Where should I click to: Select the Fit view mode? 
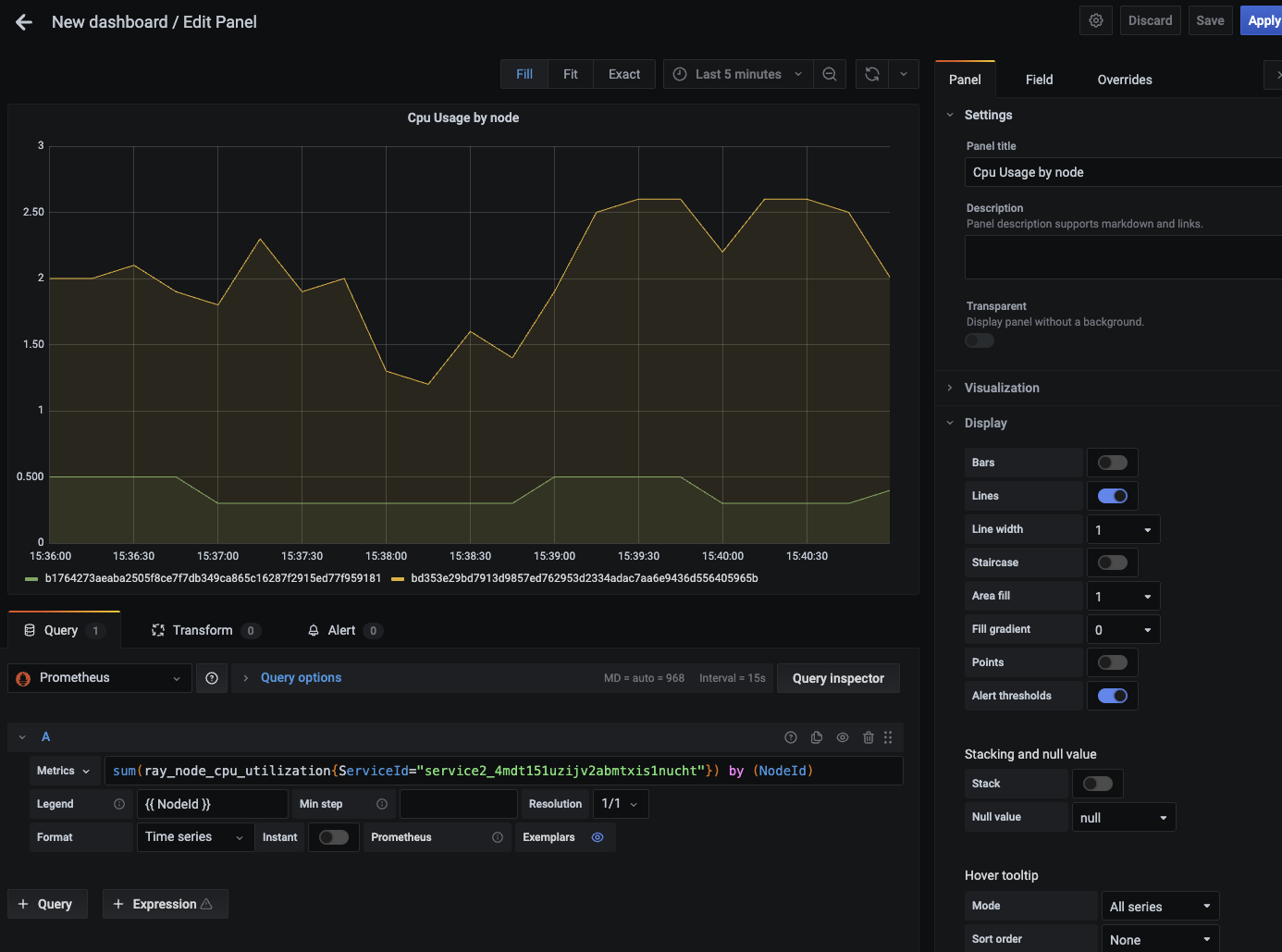tap(571, 74)
